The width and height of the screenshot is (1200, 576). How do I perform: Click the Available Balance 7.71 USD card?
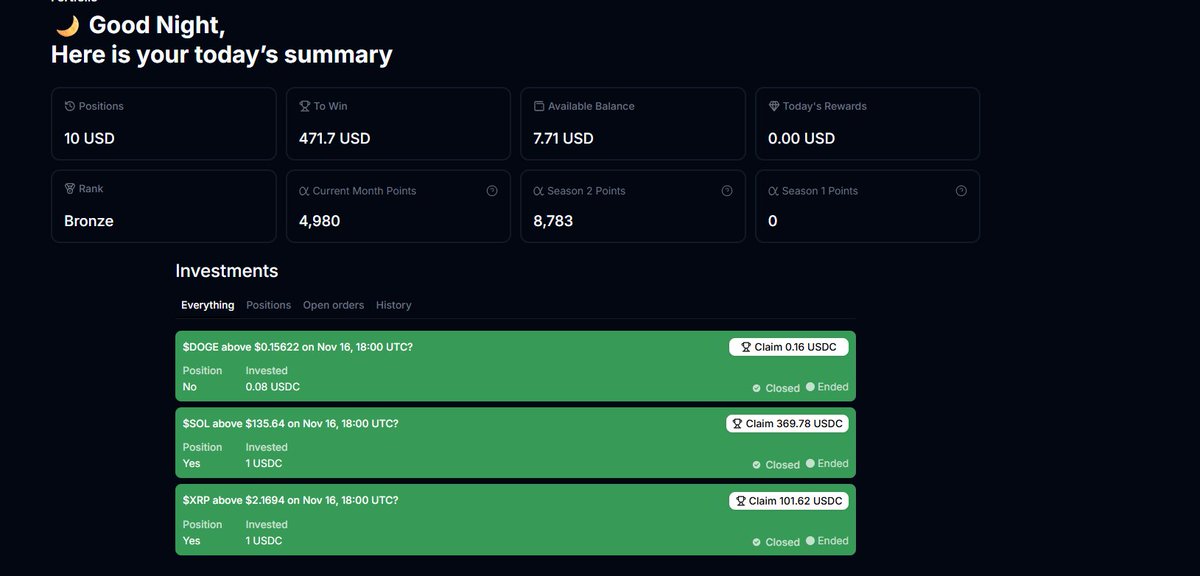[633, 124]
